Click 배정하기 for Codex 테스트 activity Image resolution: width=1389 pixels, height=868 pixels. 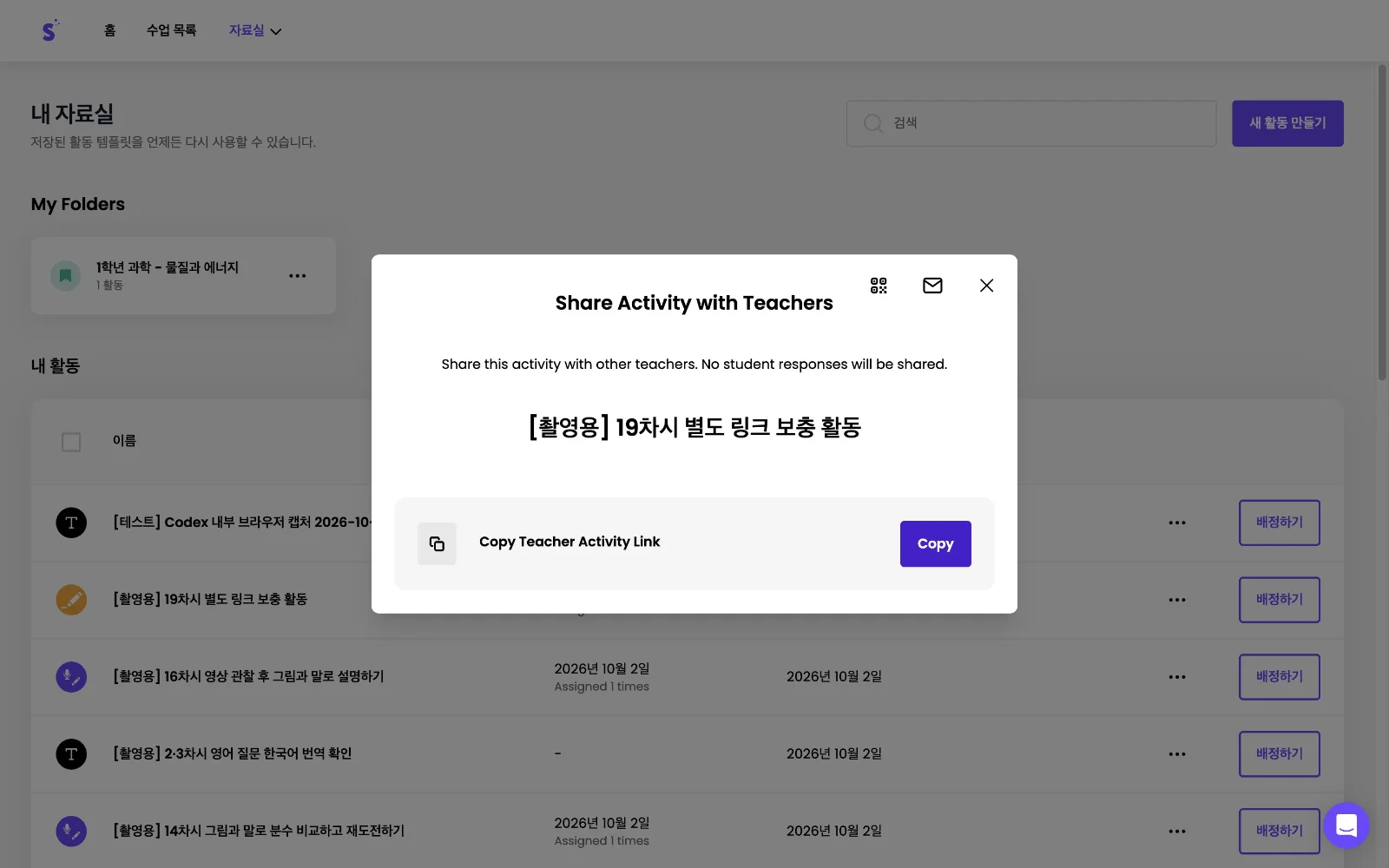pos(1280,523)
